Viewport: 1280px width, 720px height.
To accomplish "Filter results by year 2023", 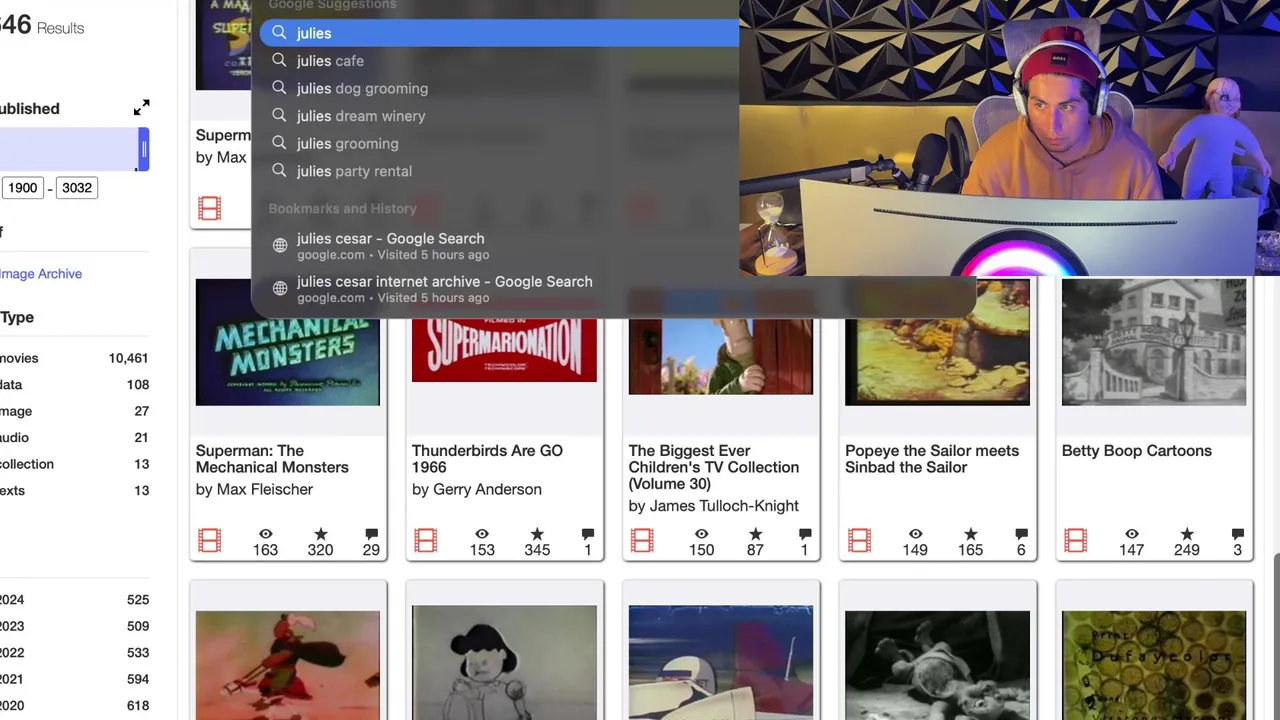I will click(12, 626).
